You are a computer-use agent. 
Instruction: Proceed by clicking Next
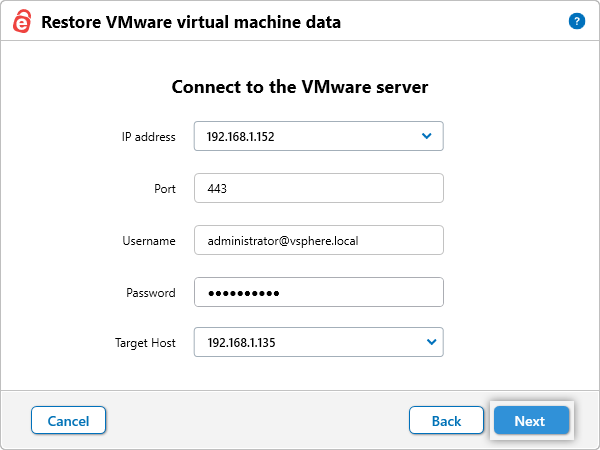coord(530,421)
